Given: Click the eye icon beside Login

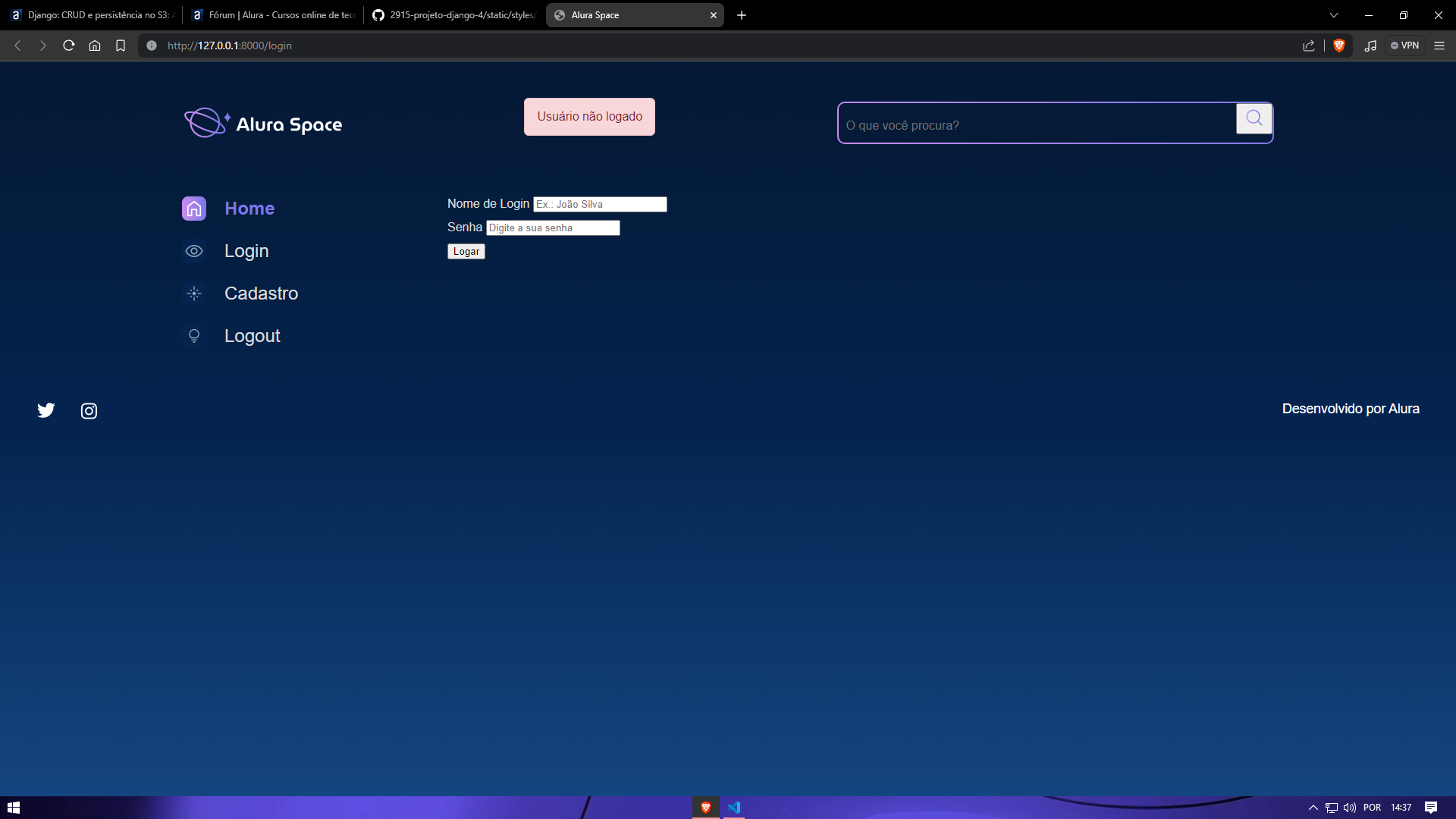Looking at the screenshot, I should 194,251.
